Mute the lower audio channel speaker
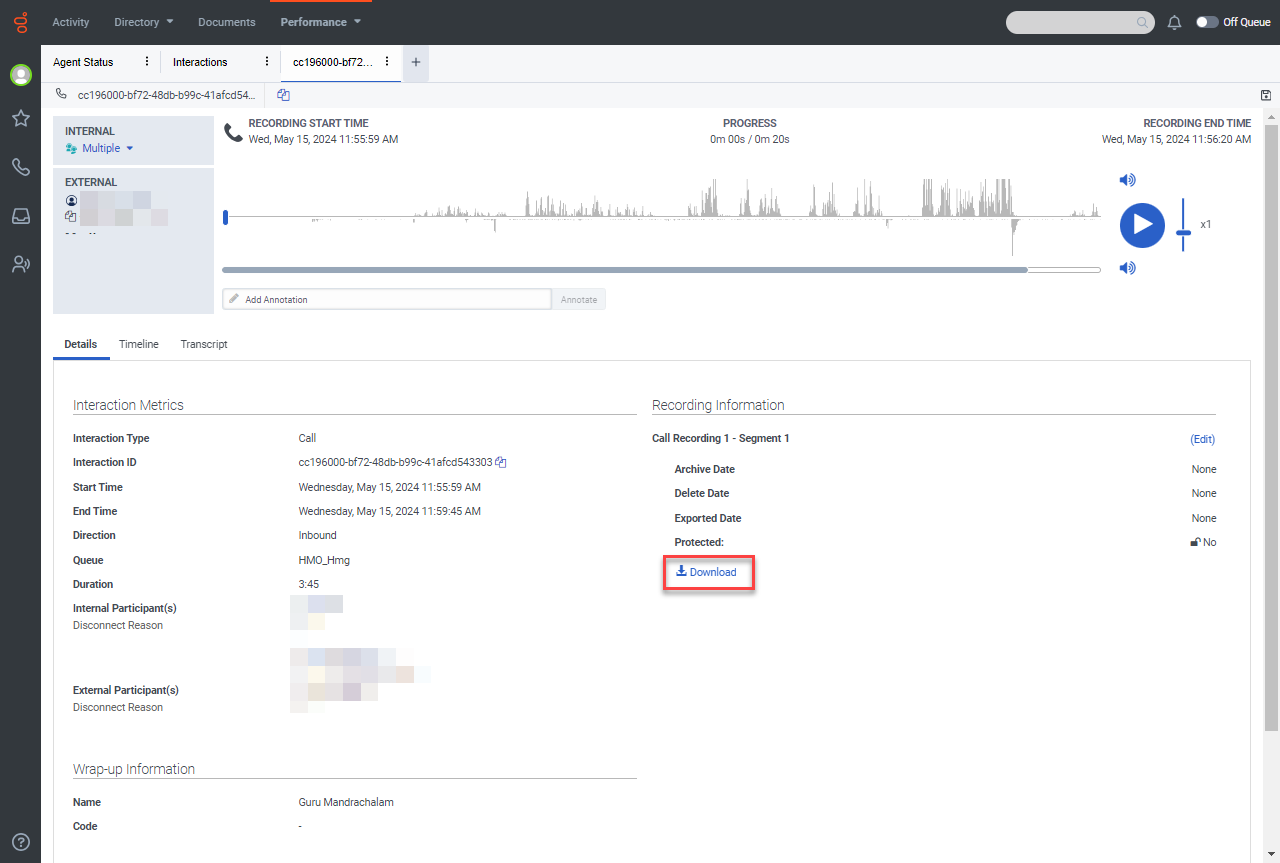 click(1127, 268)
